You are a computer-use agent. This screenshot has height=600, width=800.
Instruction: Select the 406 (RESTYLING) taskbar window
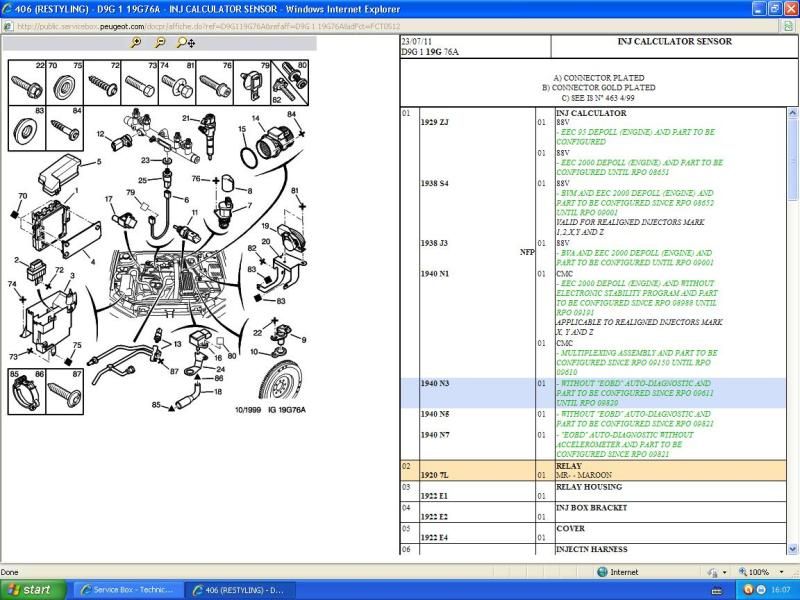(240, 590)
